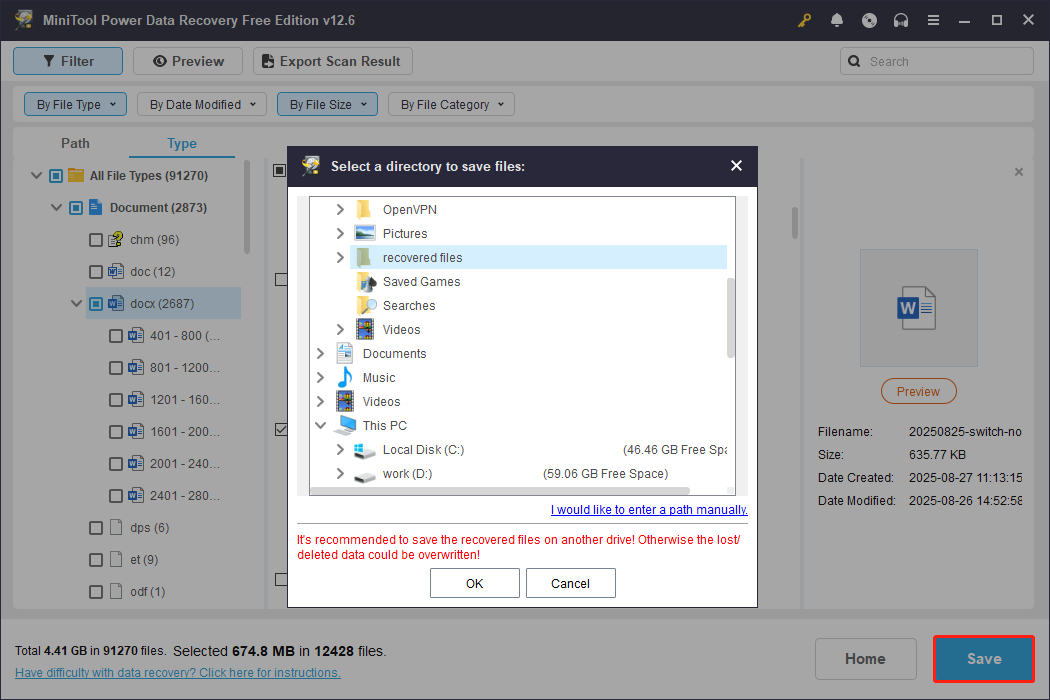Click the Filter funnel icon
The image size is (1050, 700).
[47, 61]
